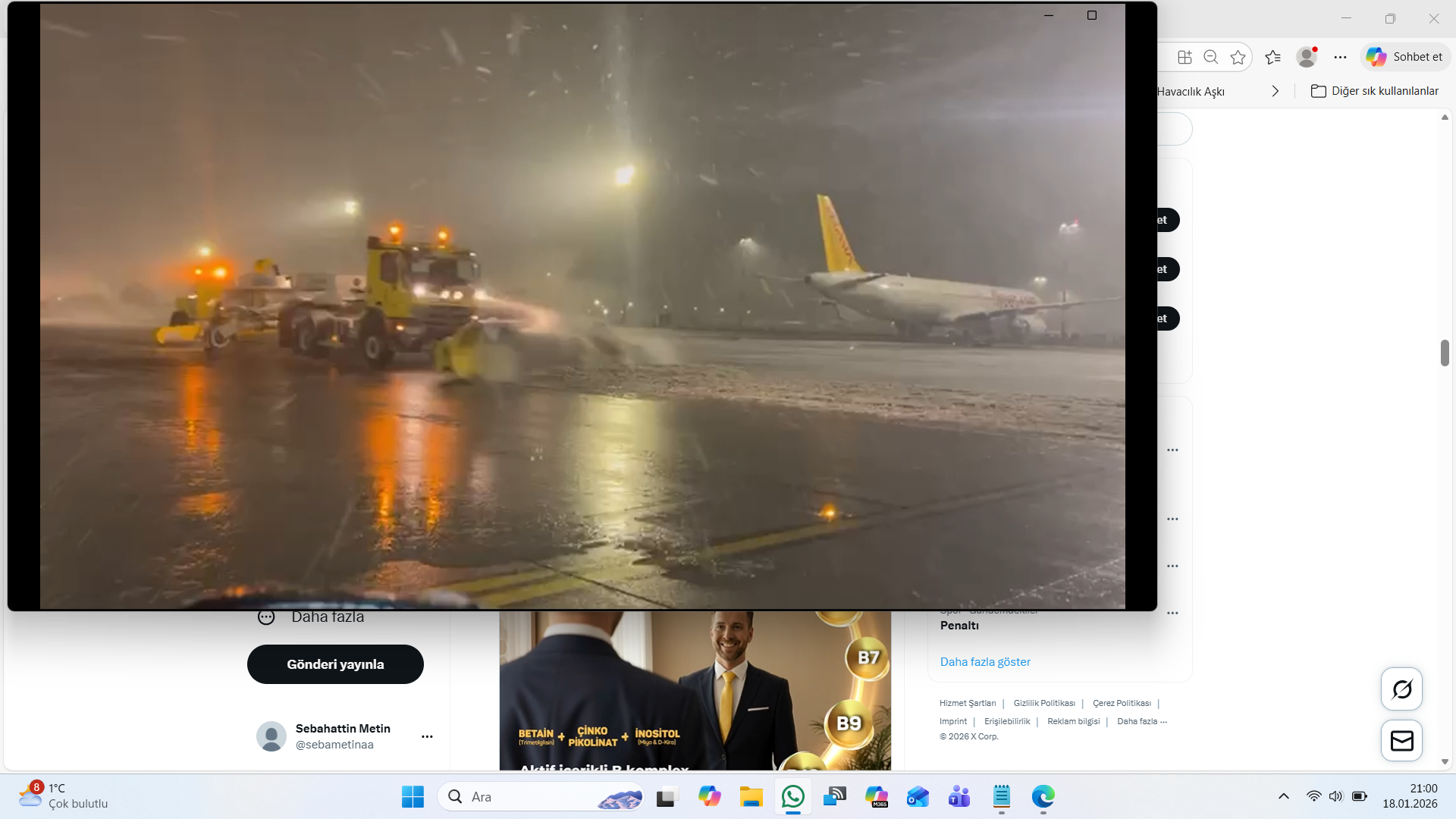Image resolution: width=1456 pixels, height=819 pixels.
Task: Open the favorites list icon
Action: pos(1272,57)
